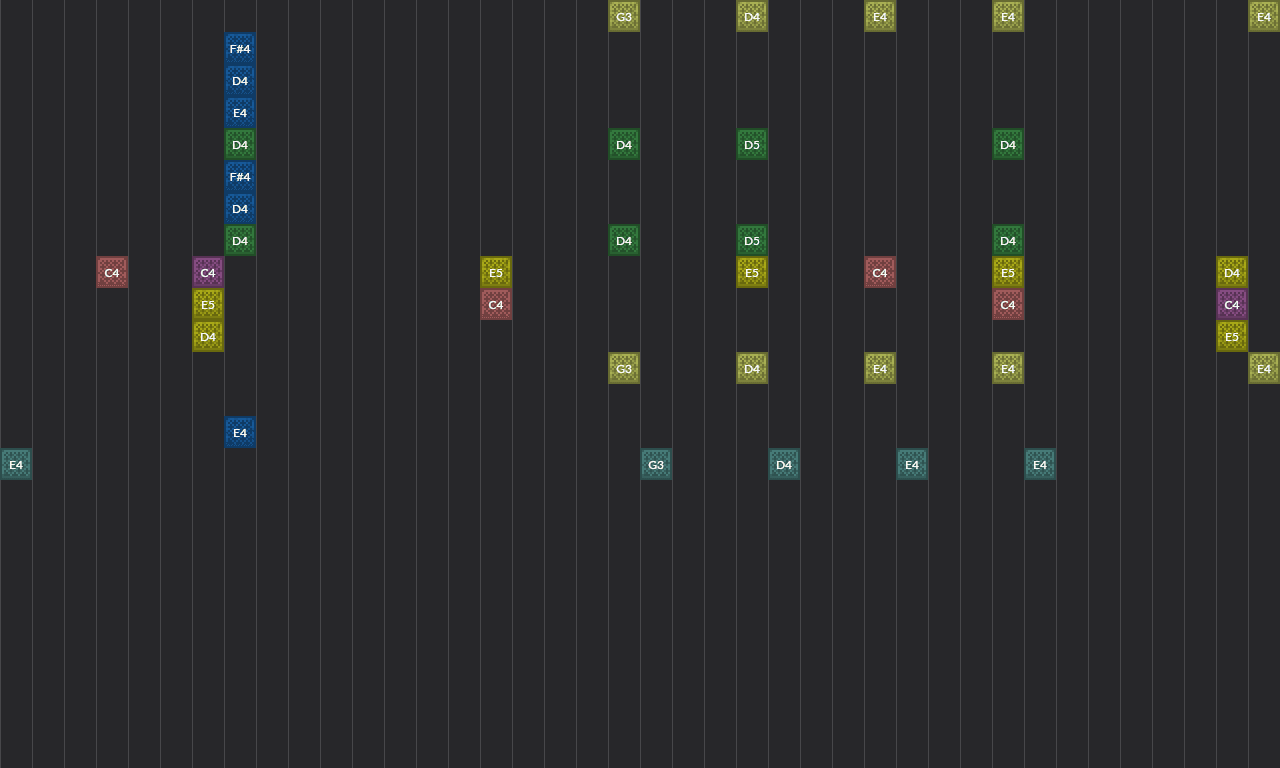
Task: Select the purple C4 note beneath the yellow D4
Action: 1232,304
